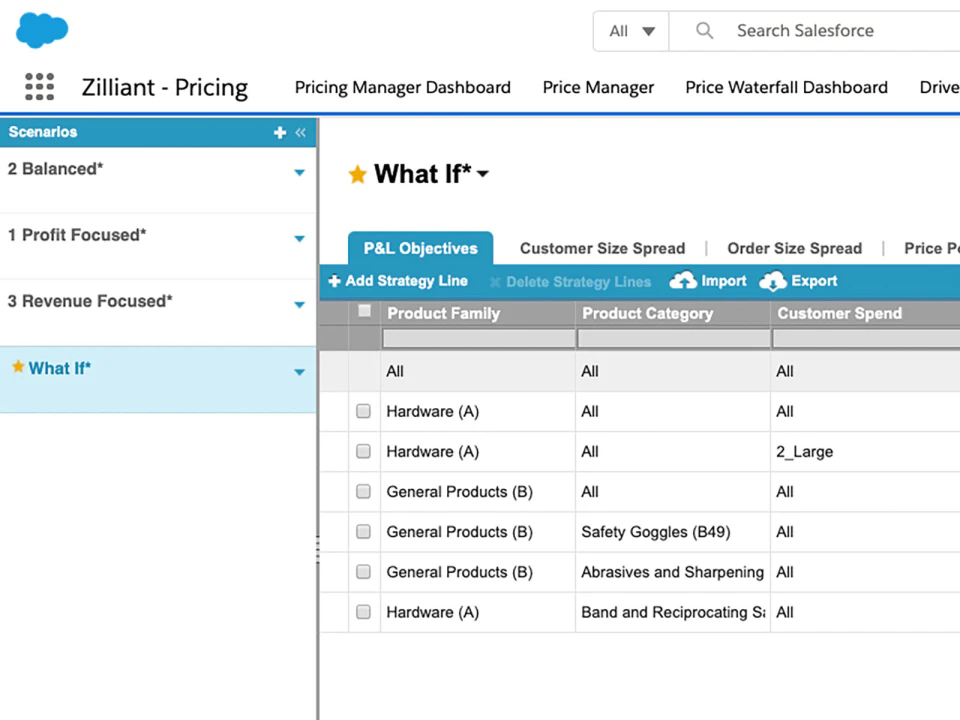Switch to the Customer Size Spread tab
The height and width of the screenshot is (720, 960).
tap(602, 248)
